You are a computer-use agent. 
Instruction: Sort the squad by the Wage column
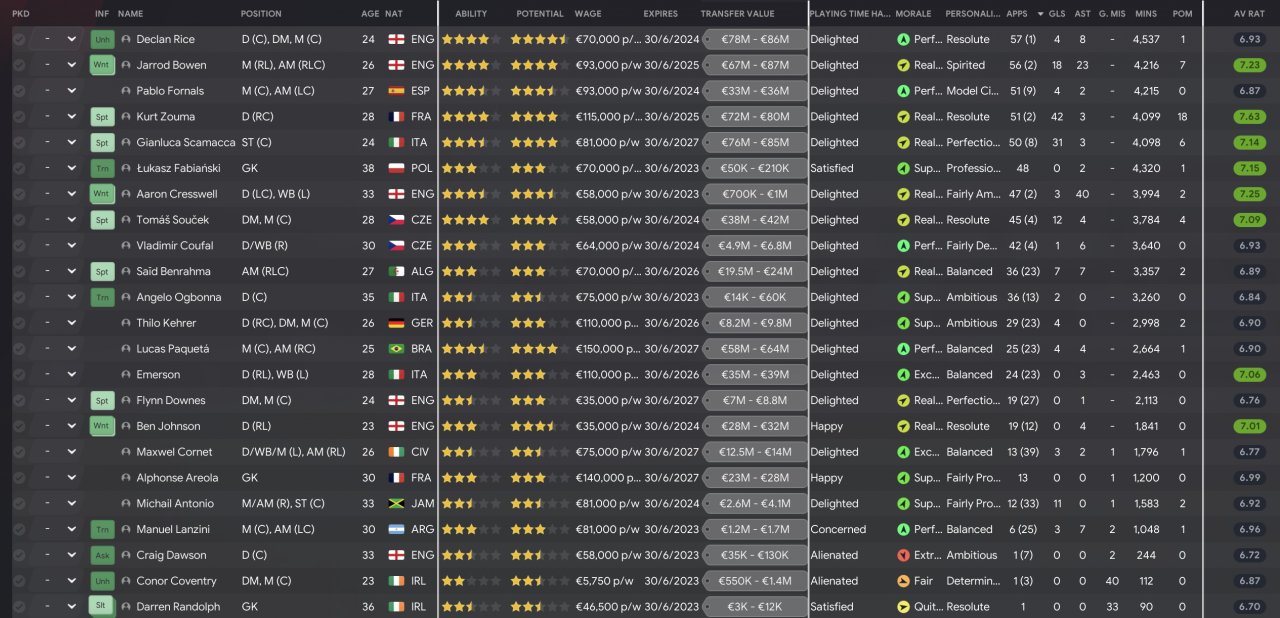pyautogui.click(x=588, y=14)
